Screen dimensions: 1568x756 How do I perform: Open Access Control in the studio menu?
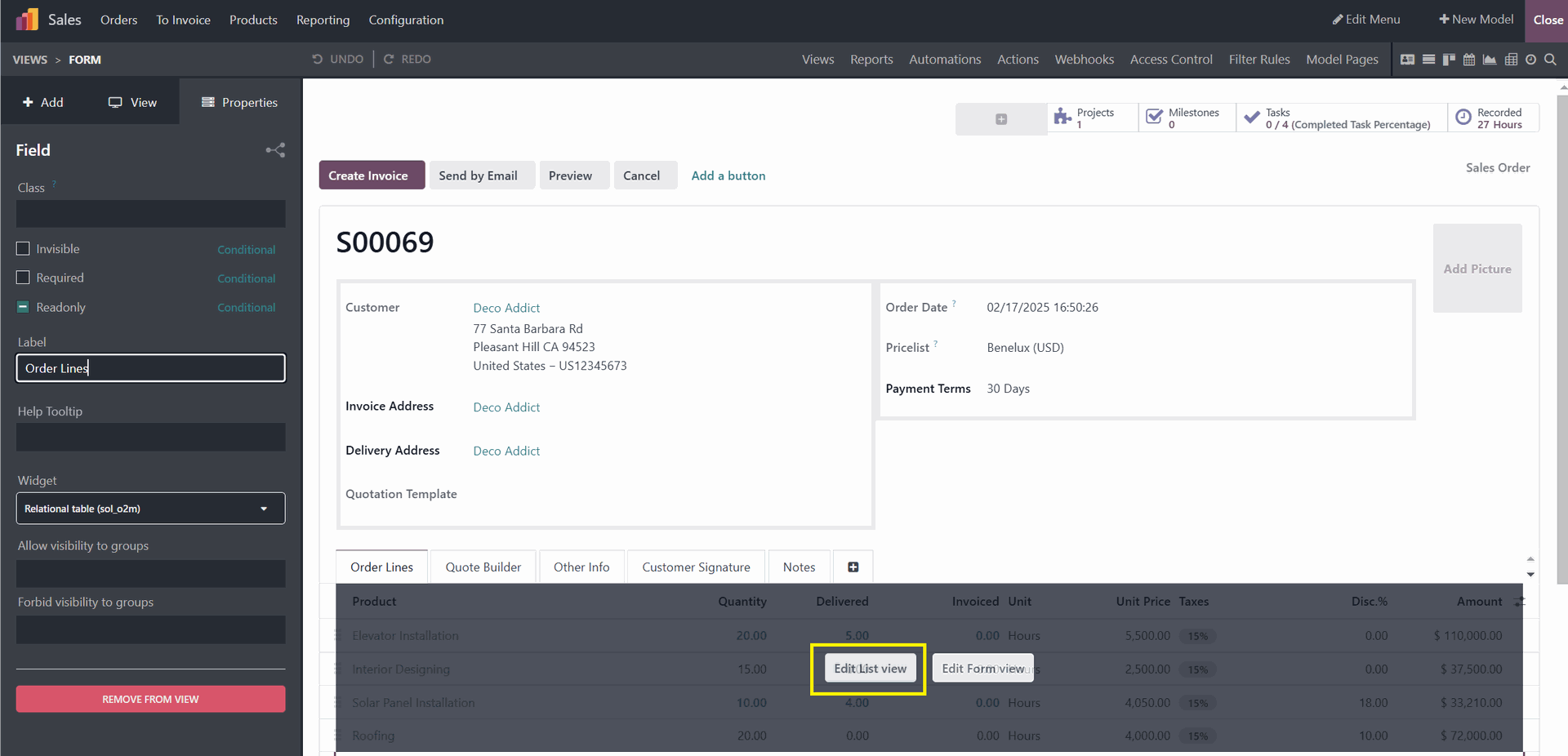pyautogui.click(x=1171, y=60)
